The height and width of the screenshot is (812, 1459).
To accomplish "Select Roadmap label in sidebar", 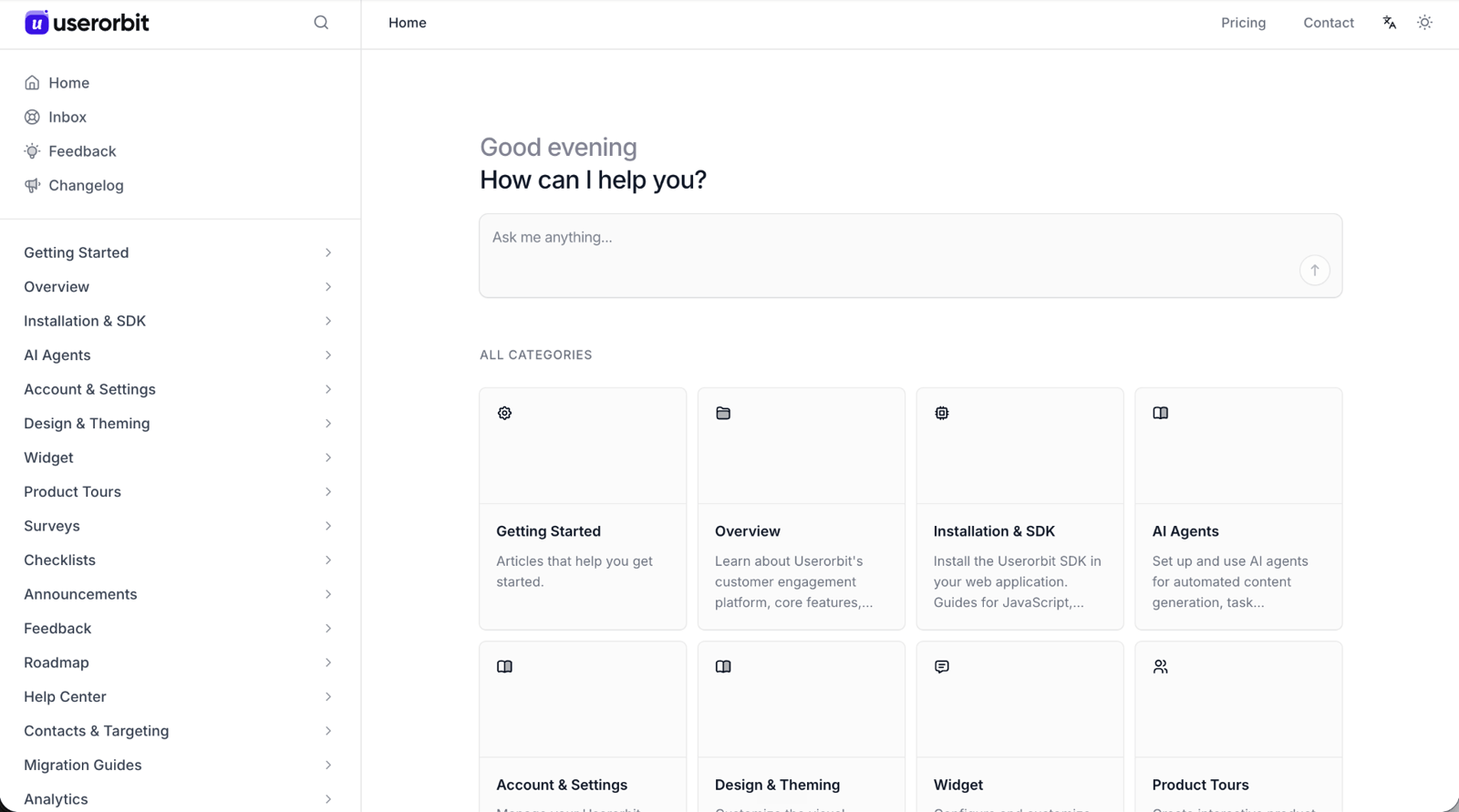I will pyautogui.click(x=57, y=663).
